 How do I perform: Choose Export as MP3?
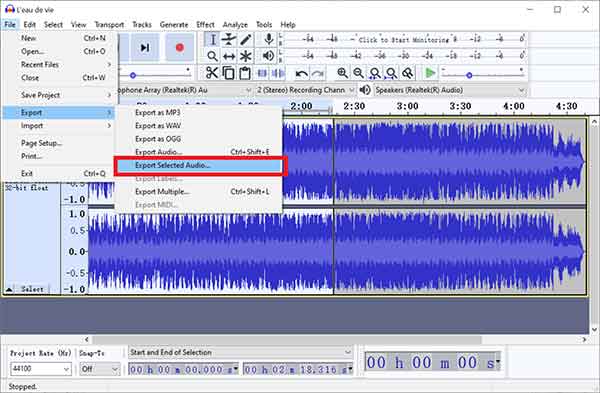[198, 113]
